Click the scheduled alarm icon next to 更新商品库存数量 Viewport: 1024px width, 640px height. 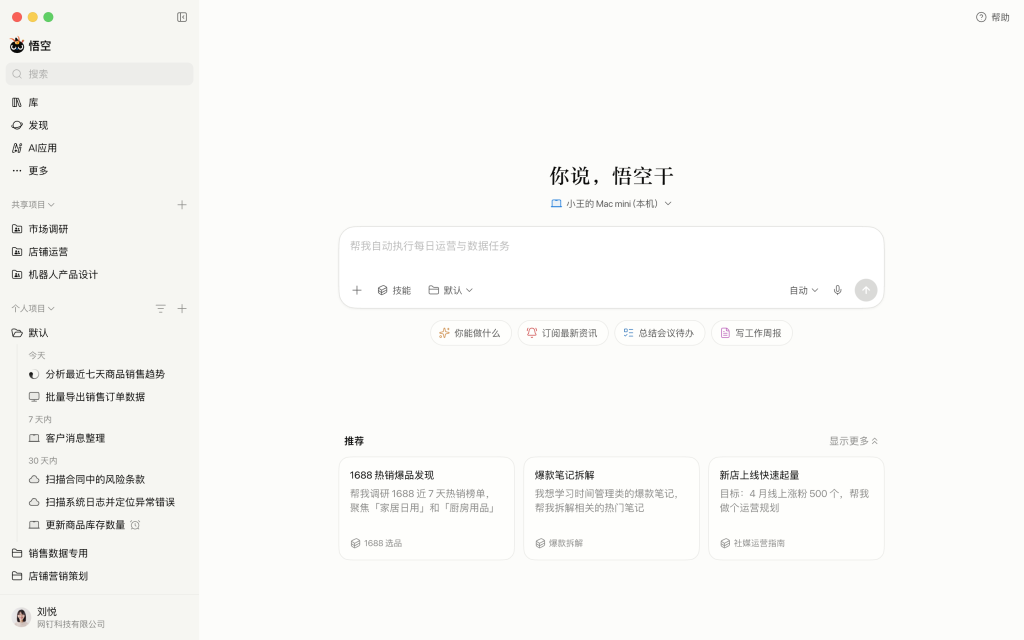(135, 525)
